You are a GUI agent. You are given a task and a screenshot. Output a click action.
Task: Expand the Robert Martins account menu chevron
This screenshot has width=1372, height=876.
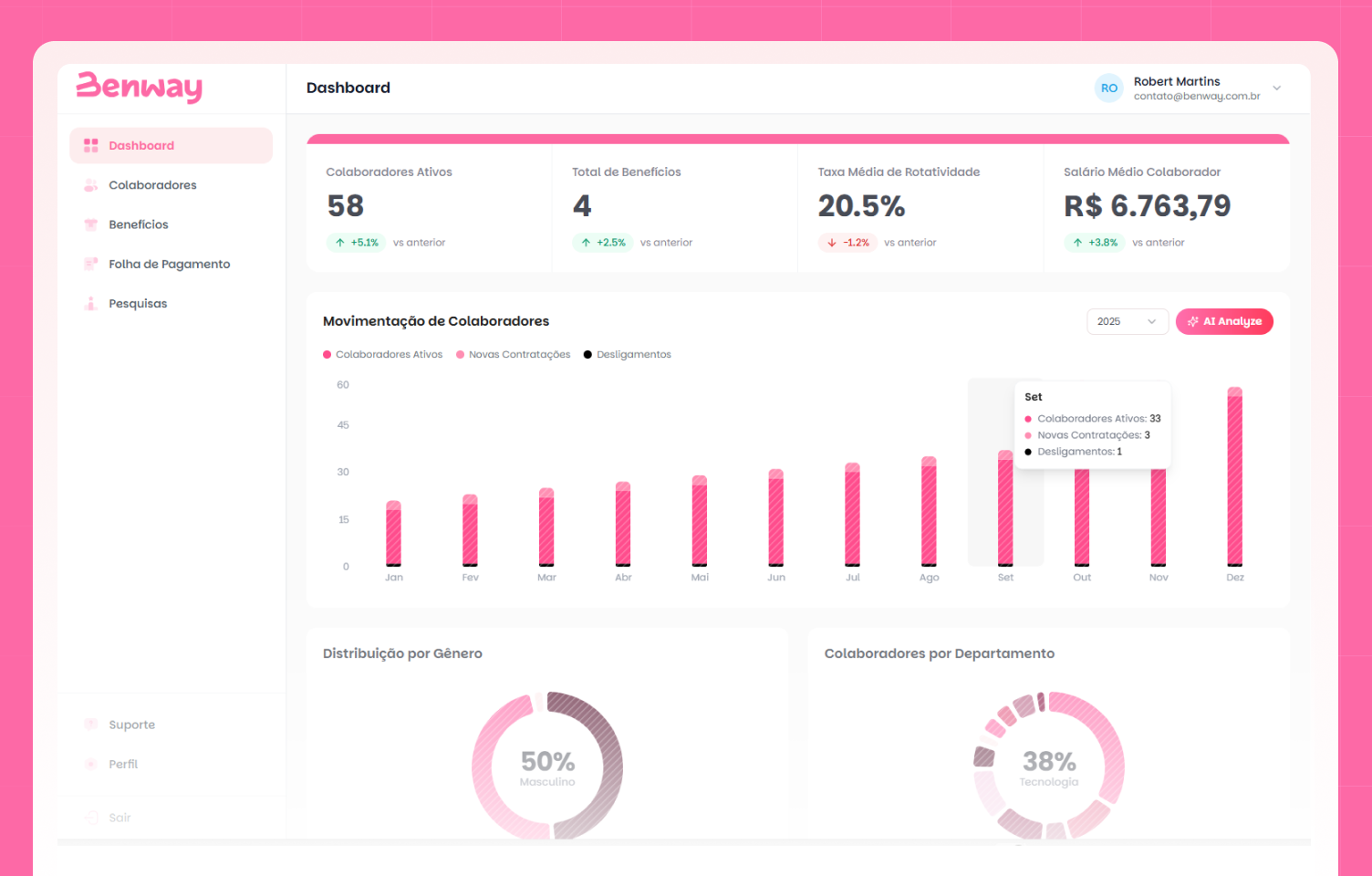click(1276, 89)
